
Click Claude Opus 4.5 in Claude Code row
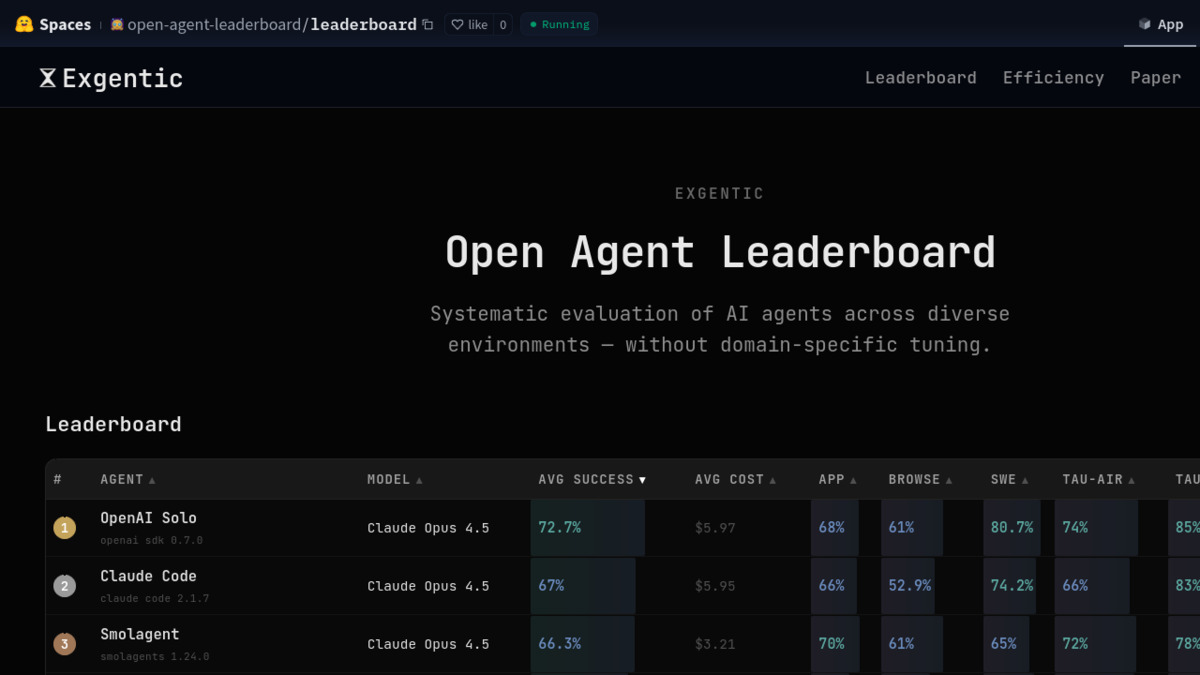(x=428, y=586)
